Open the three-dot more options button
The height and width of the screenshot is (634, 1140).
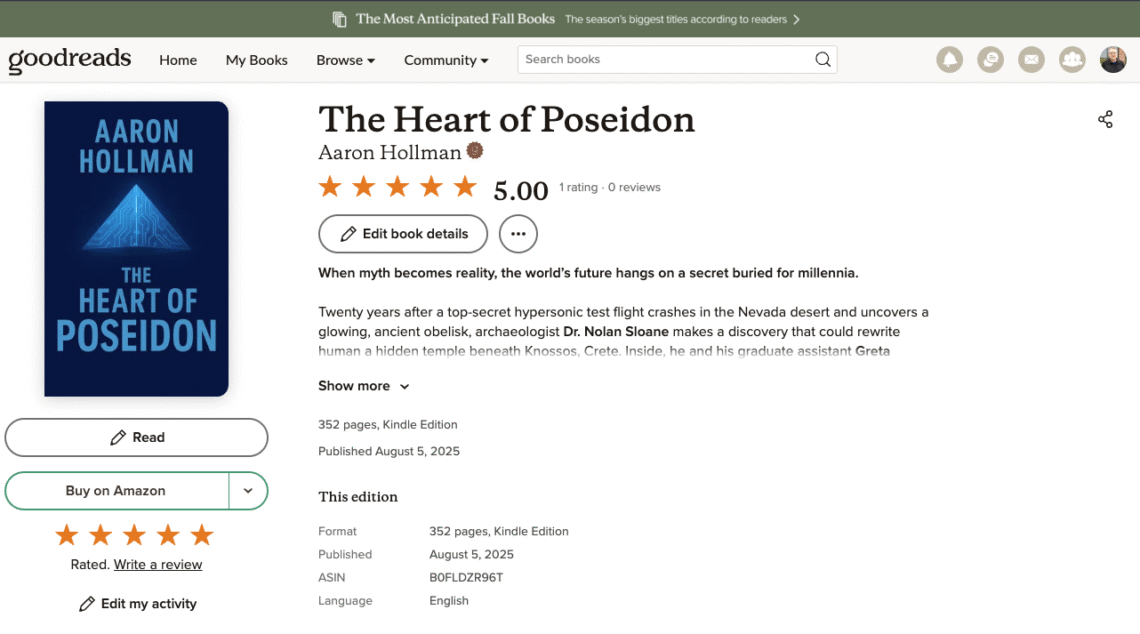click(518, 234)
